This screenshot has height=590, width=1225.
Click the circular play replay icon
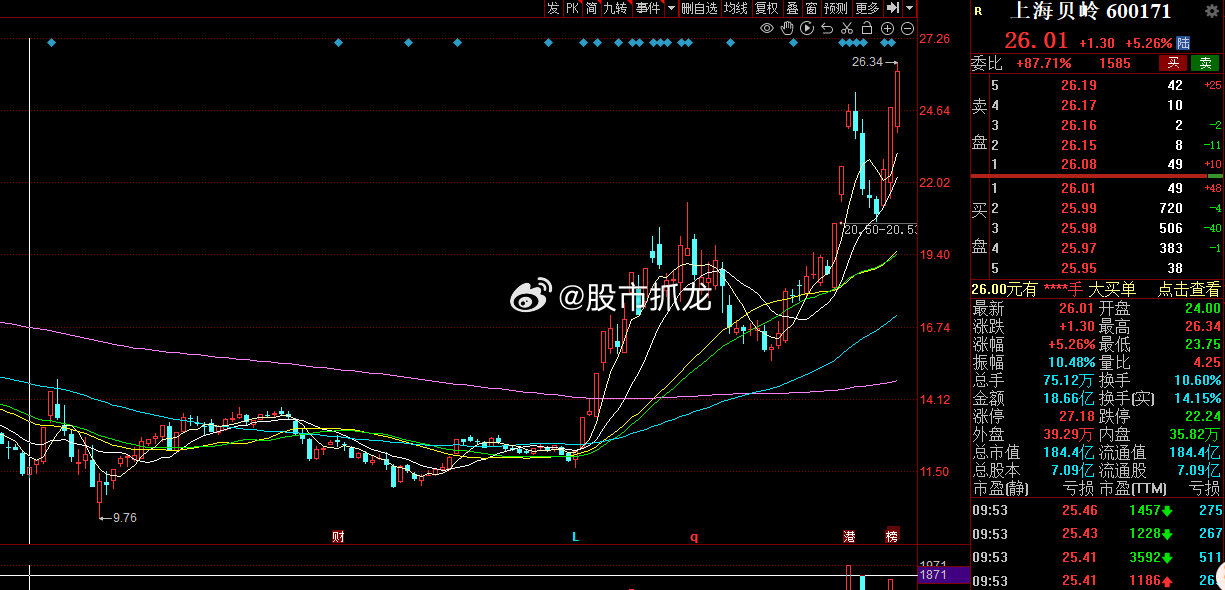click(807, 28)
